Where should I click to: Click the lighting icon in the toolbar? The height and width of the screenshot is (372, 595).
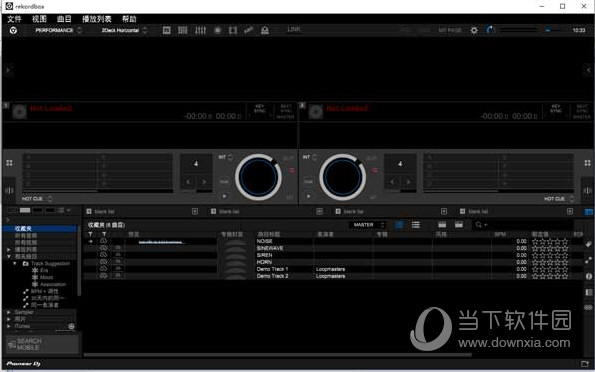[249, 30]
